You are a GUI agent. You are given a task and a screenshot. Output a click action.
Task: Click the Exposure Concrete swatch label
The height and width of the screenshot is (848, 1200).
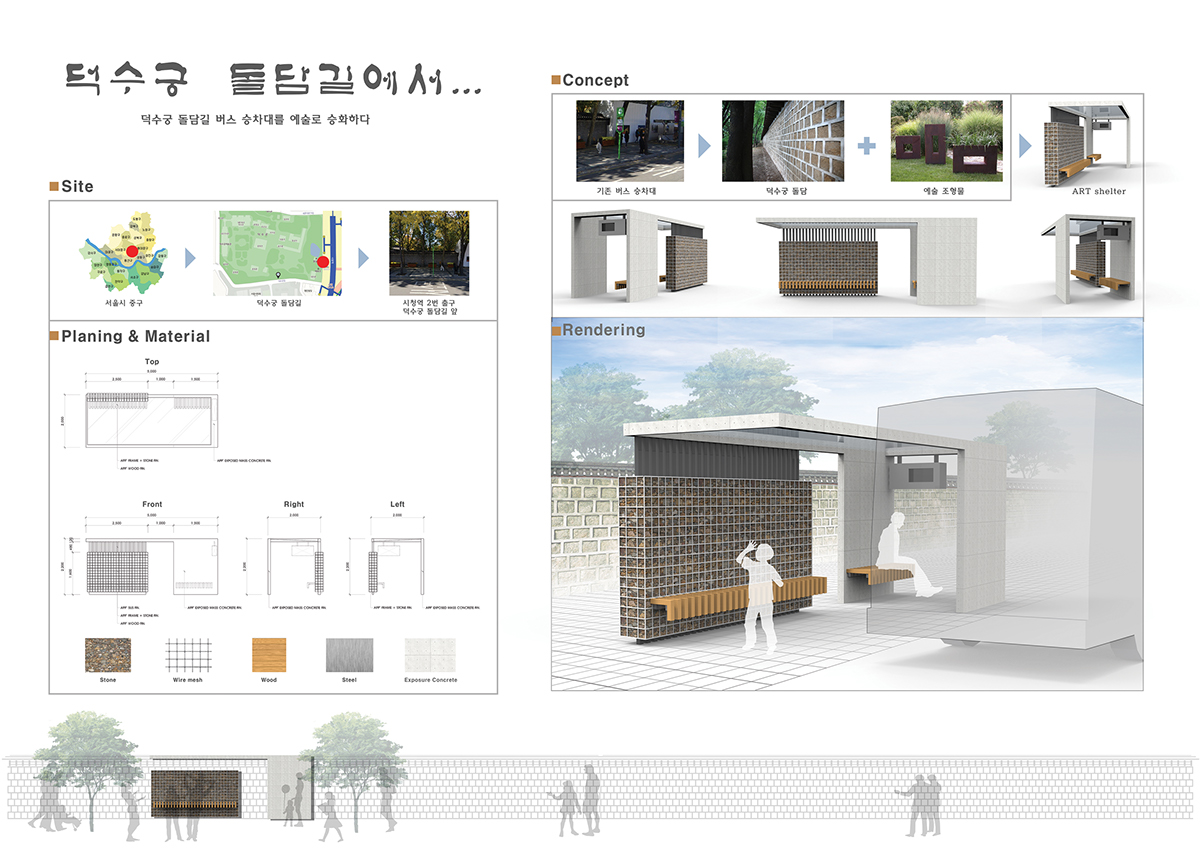(431, 680)
